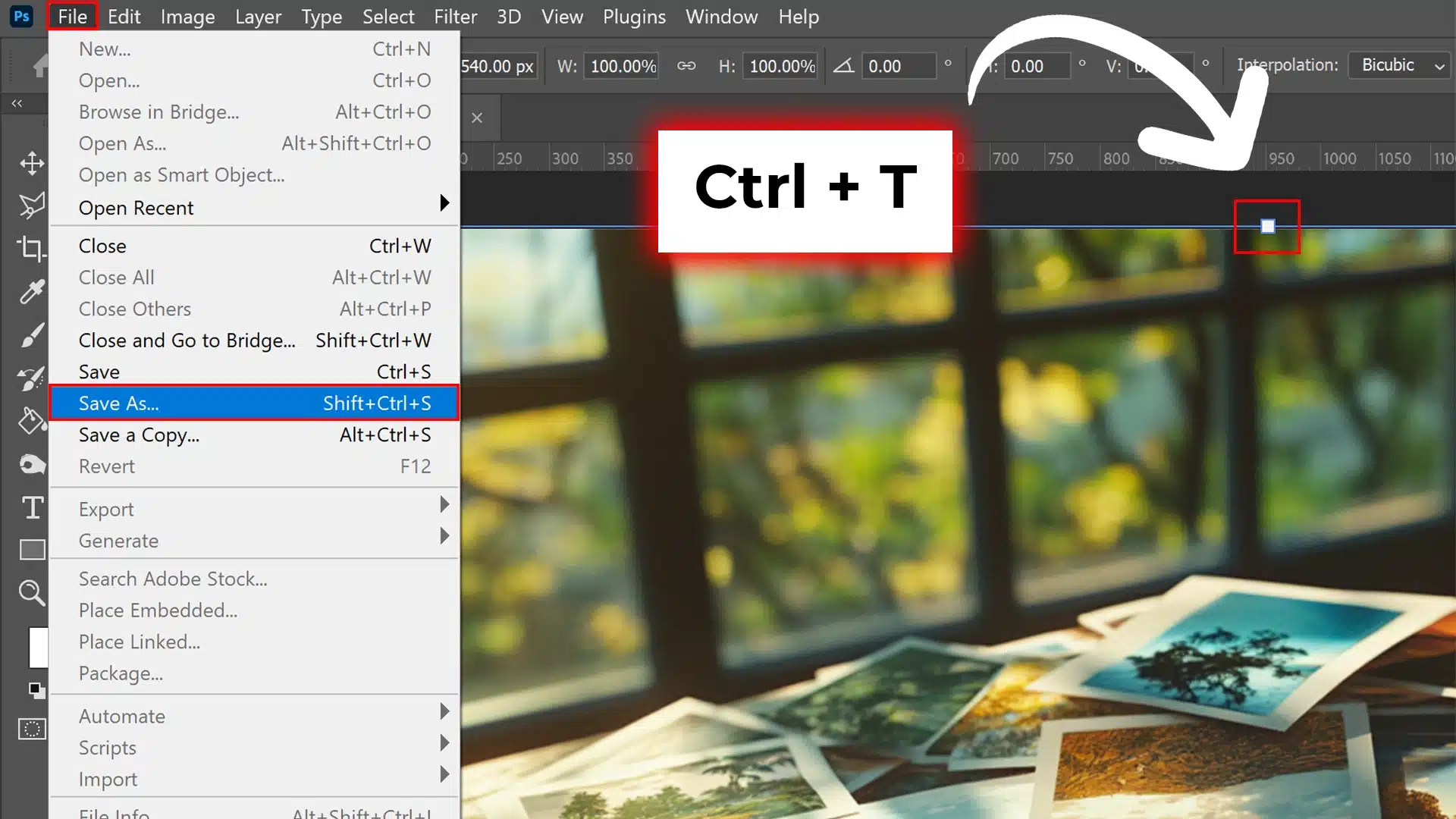Select the Smudge tool

coord(32,464)
